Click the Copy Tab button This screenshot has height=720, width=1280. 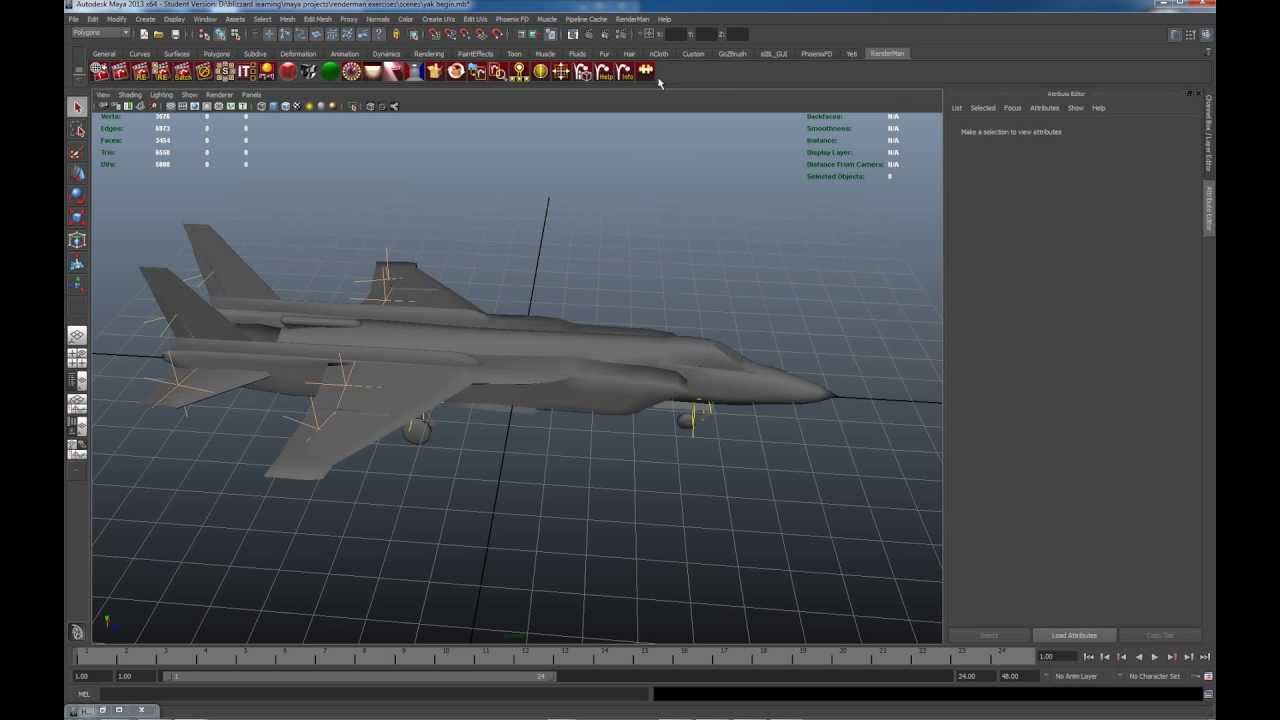(x=1160, y=635)
